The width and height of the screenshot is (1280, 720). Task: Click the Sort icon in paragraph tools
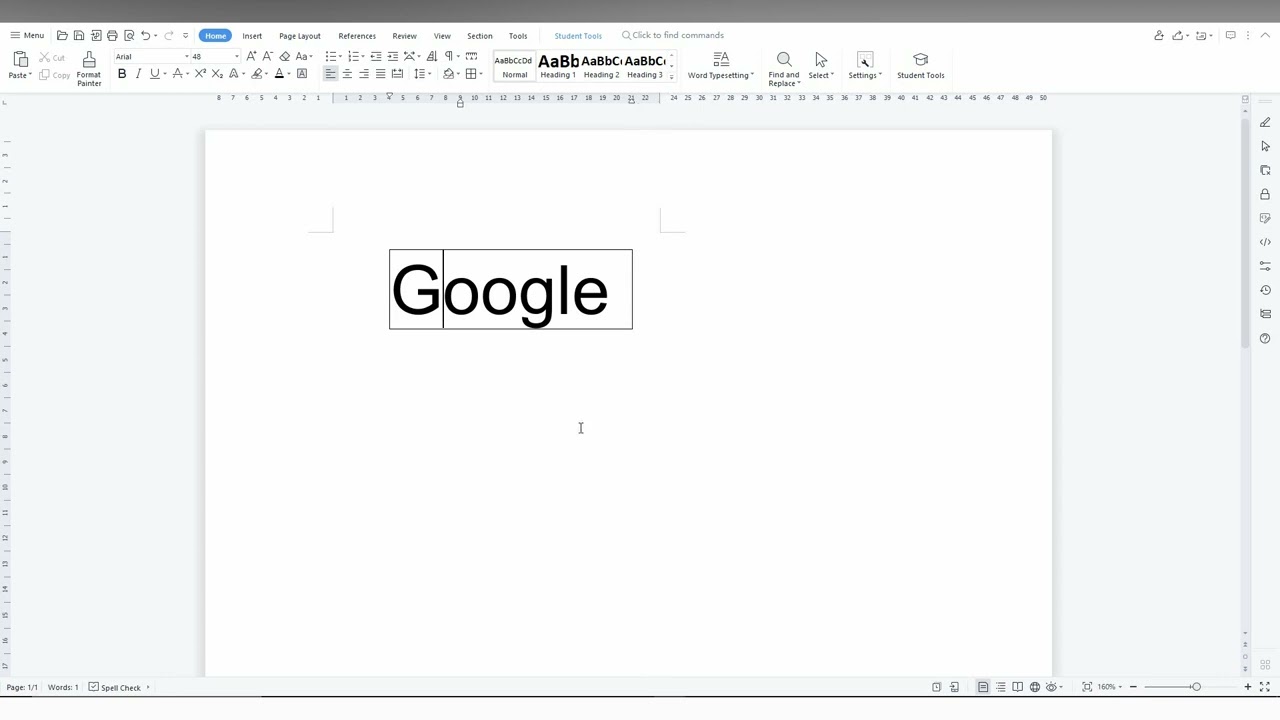(432, 56)
